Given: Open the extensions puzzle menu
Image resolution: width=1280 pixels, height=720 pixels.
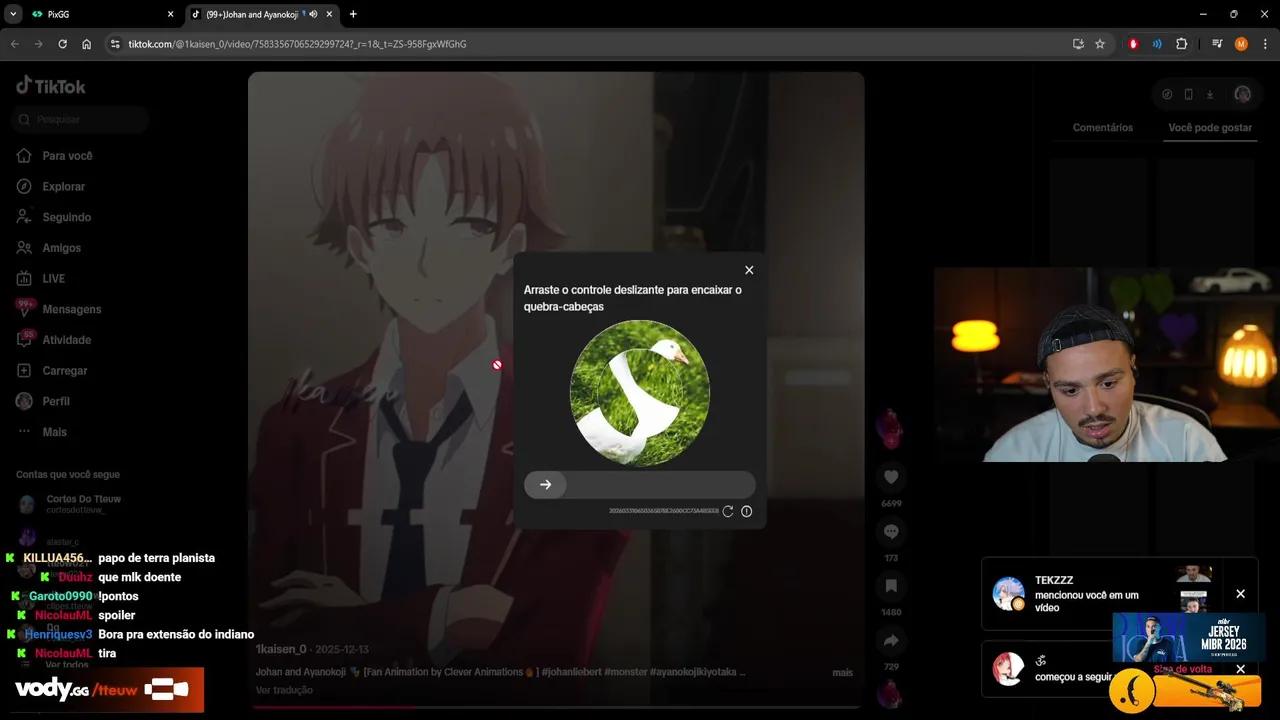Looking at the screenshot, I should pos(1181,44).
